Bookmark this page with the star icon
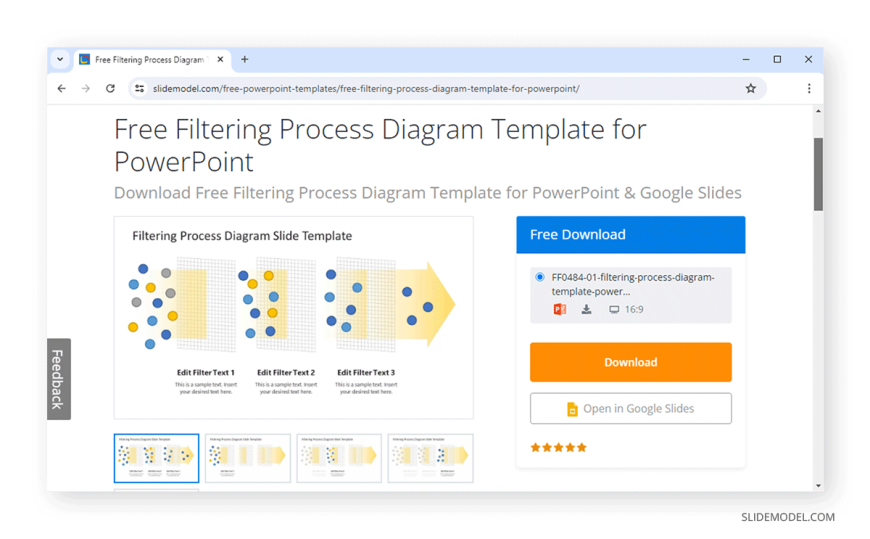The height and width of the screenshot is (539, 870). [751, 88]
